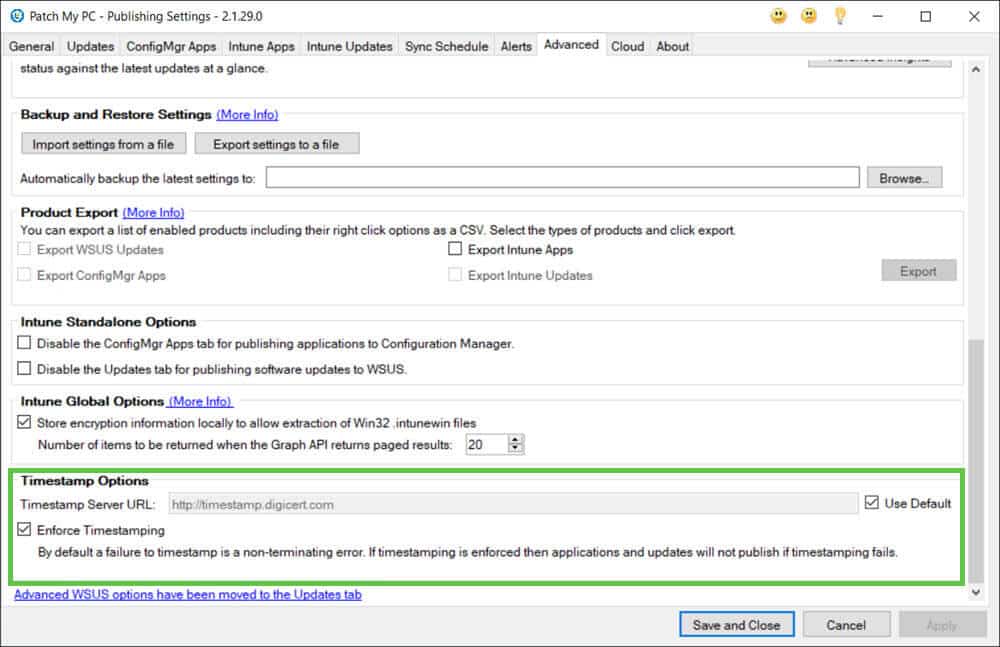Click the vertical scrollbar thumb
This screenshot has width=1000, height=647.
(x=976, y=461)
